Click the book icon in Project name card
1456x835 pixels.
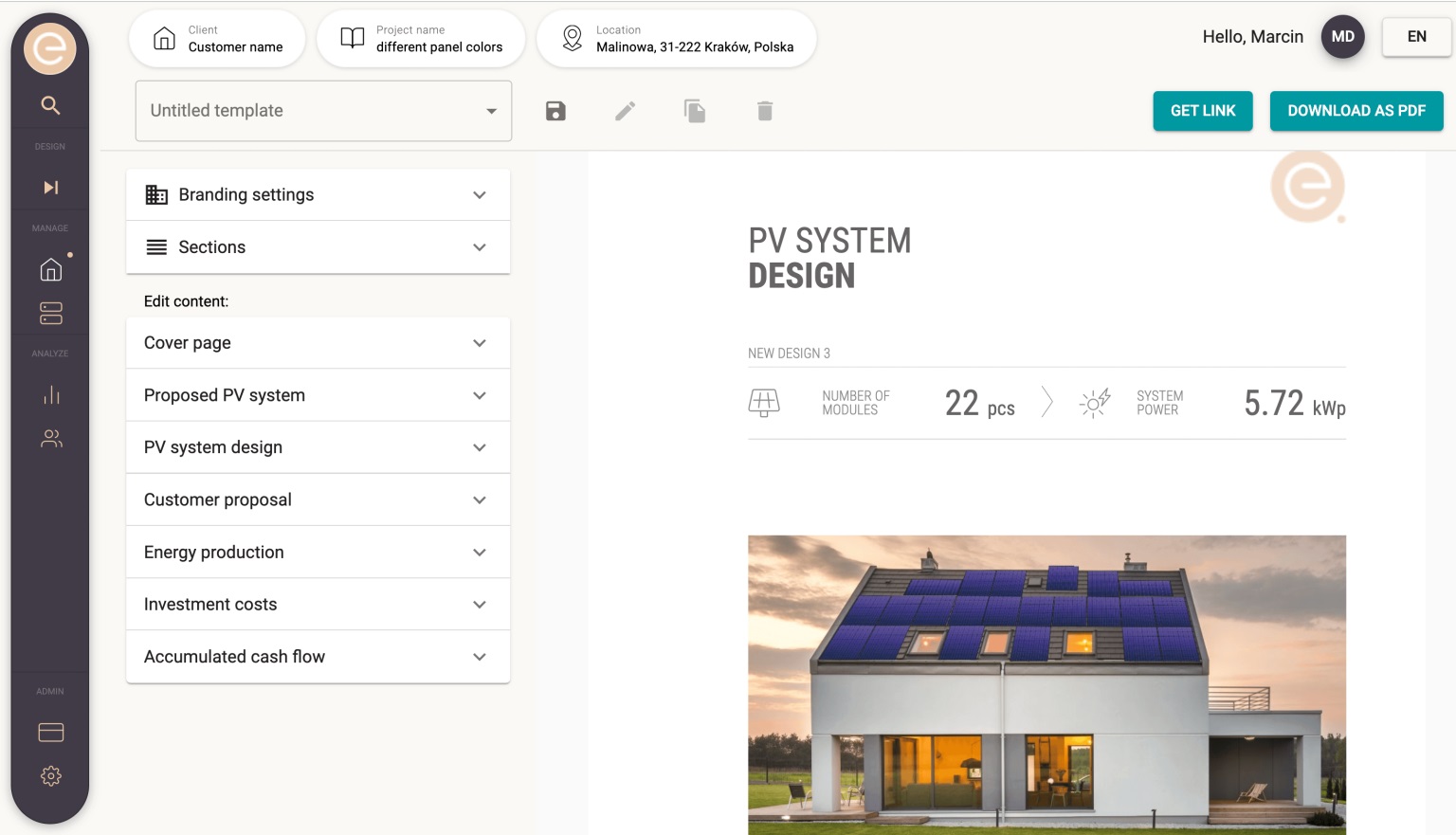pyautogui.click(x=353, y=38)
